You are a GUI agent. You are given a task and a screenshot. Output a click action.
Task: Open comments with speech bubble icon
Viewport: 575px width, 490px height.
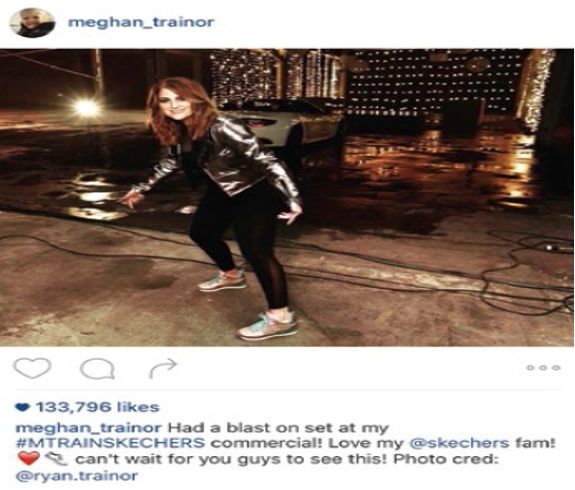(98, 368)
